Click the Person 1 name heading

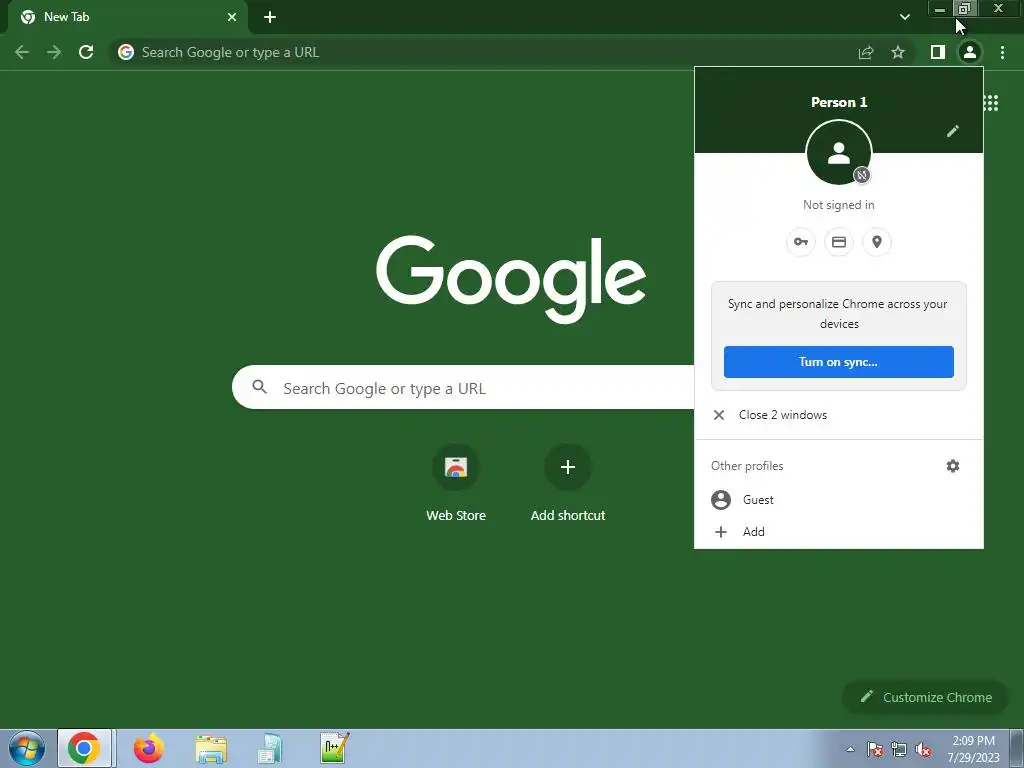[839, 102]
